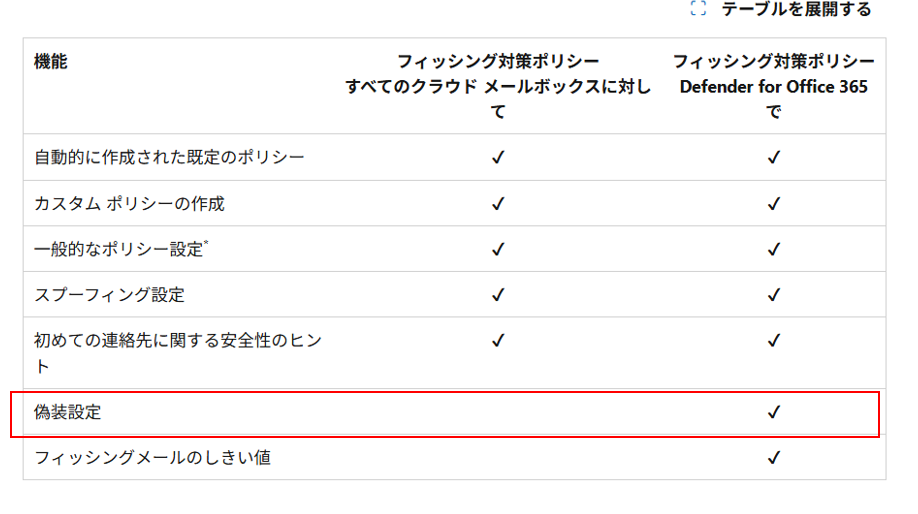Viewport: 918px width, 514px height.
Task: Click the expand table icon
Action: (698, 9)
